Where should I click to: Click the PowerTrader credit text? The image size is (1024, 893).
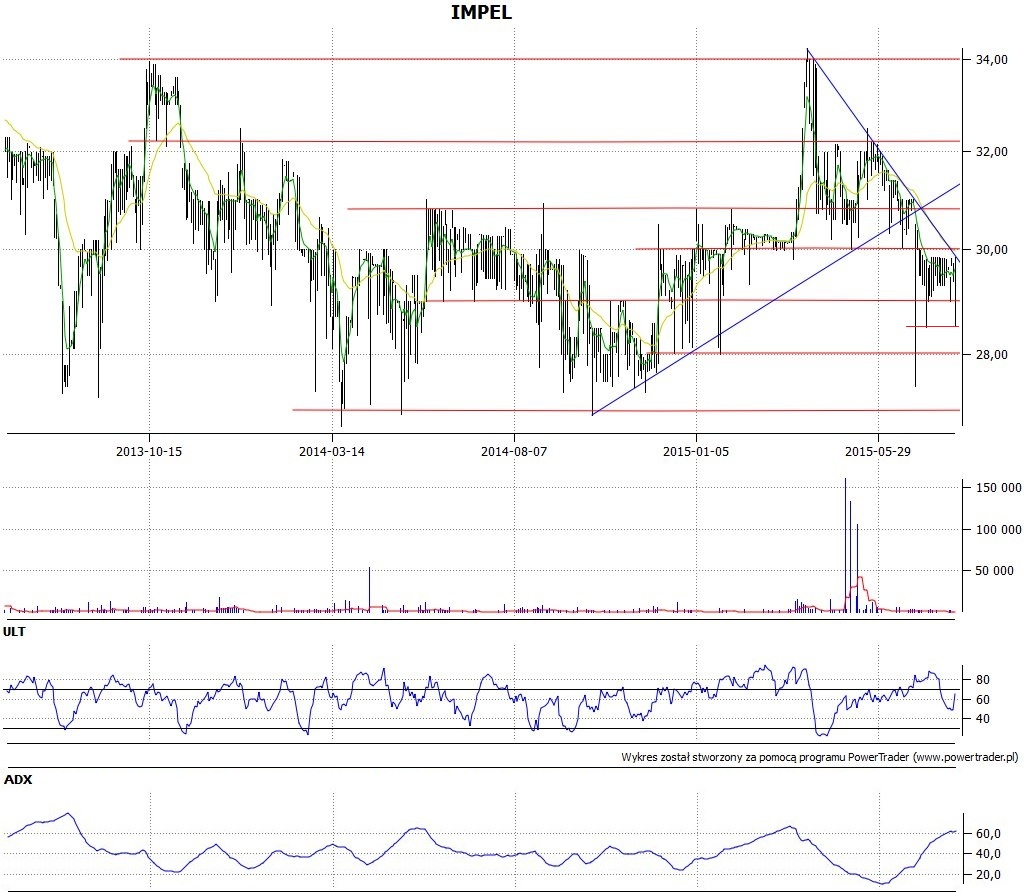tap(820, 757)
